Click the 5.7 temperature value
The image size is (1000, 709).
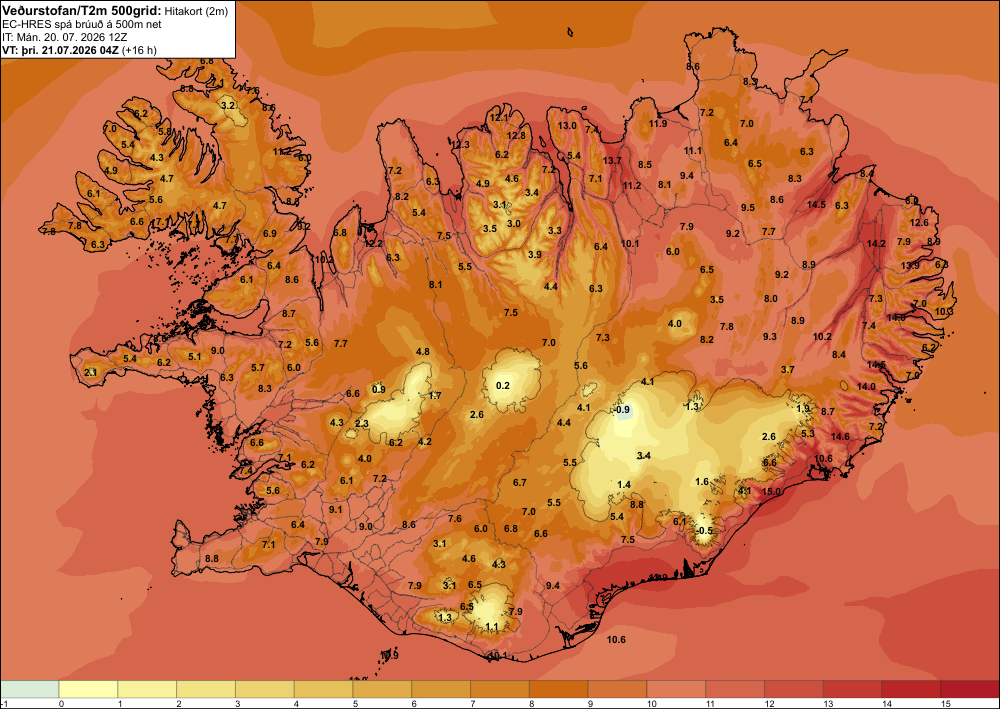click(x=258, y=368)
